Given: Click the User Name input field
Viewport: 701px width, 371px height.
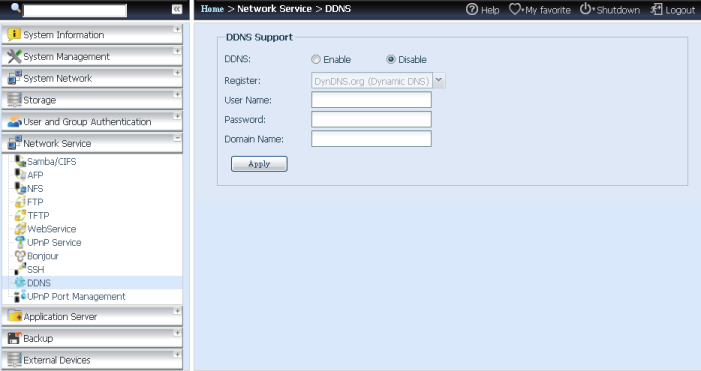Looking at the screenshot, I should [x=371, y=100].
